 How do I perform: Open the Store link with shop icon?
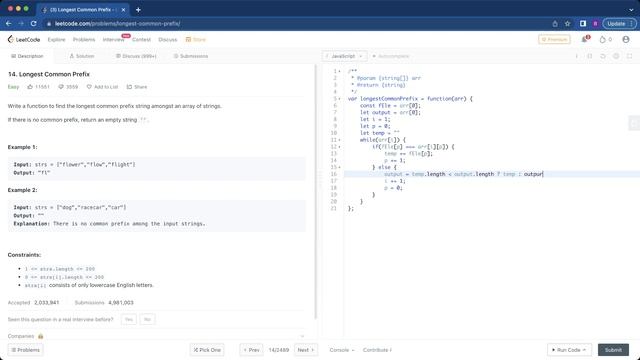pos(196,40)
